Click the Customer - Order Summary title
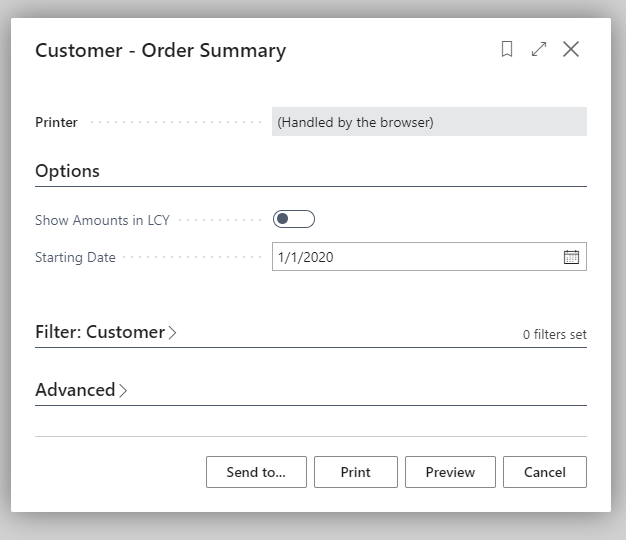626x540 pixels. pos(160,51)
